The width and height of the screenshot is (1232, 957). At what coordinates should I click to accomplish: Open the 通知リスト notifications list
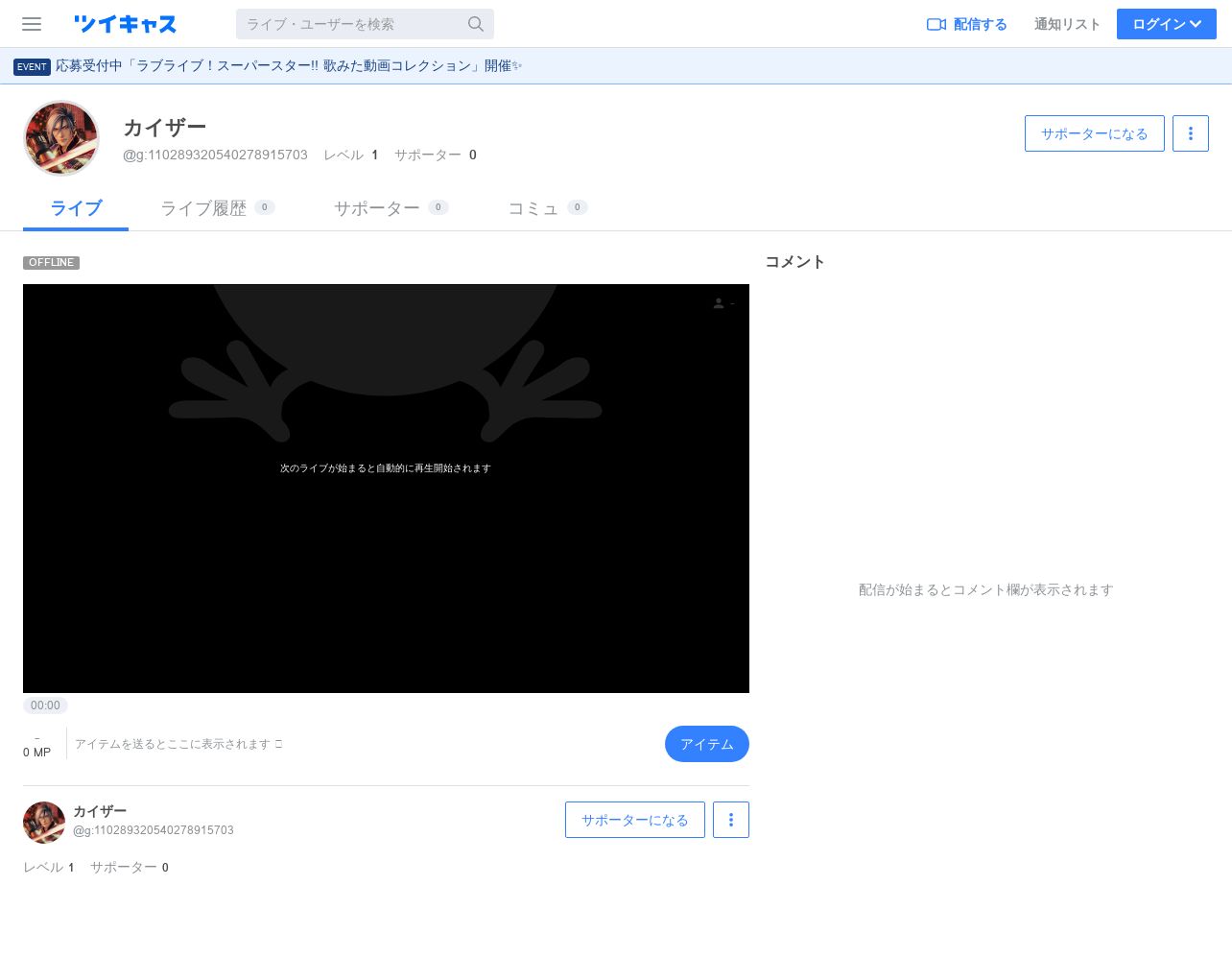click(x=1067, y=24)
